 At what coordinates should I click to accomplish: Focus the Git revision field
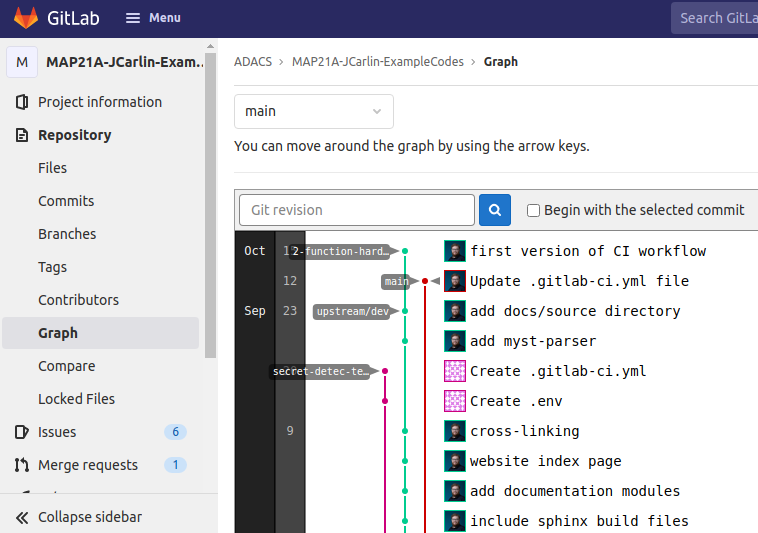pos(357,210)
